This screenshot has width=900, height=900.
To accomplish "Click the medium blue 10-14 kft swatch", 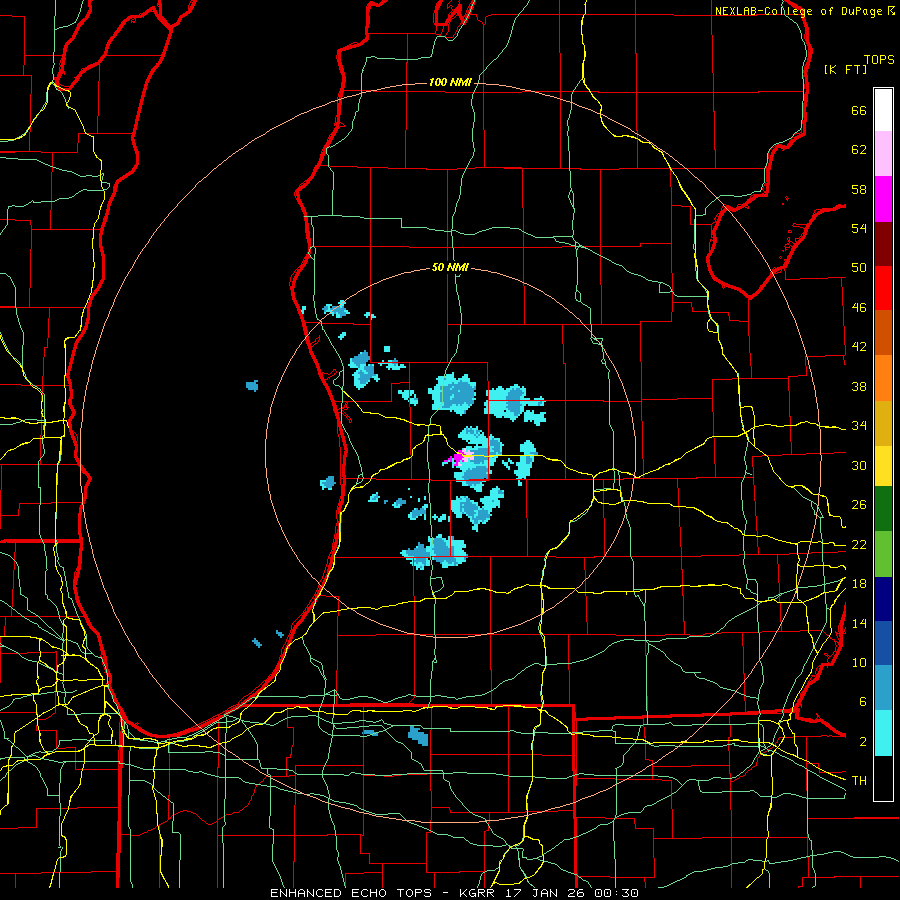I will coord(883,643).
